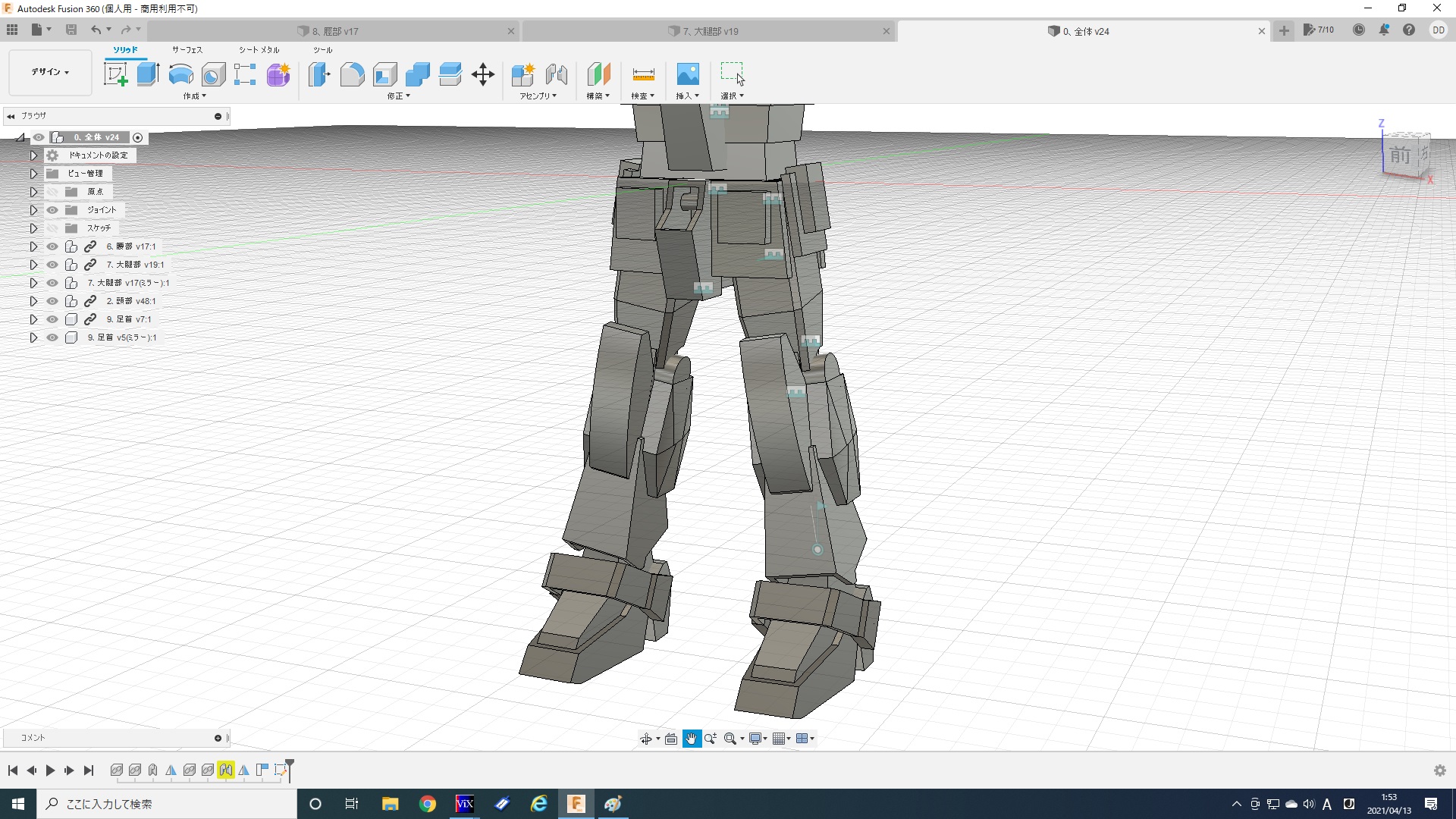Image resolution: width=1456 pixels, height=819 pixels.
Task: Switch to the 7. 大腿部 v19 document tab
Action: pos(710,31)
